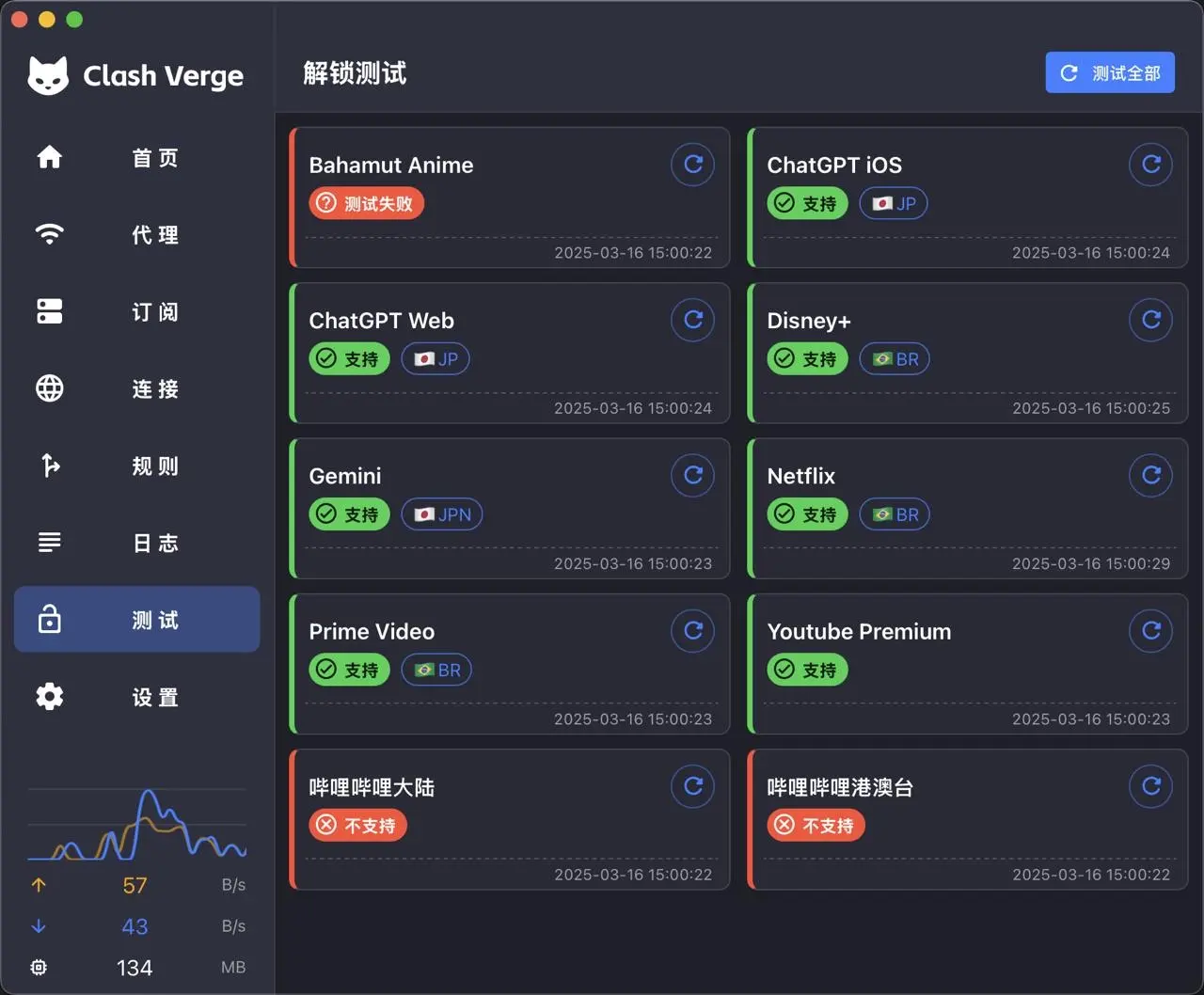Click the globe connections icon
This screenshot has height=995, width=1204.
click(x=50, y=388)
